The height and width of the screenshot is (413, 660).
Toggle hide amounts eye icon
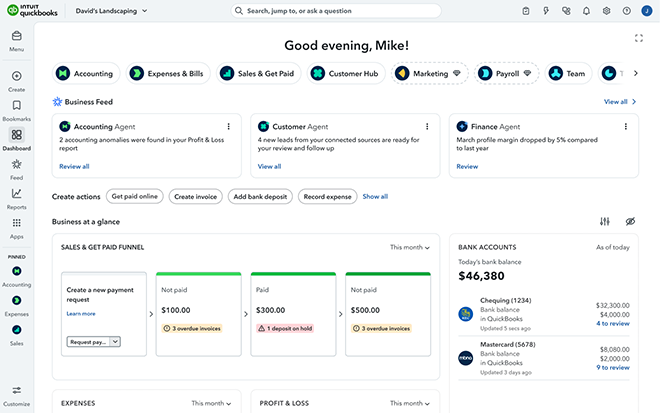tap(630, 221)
